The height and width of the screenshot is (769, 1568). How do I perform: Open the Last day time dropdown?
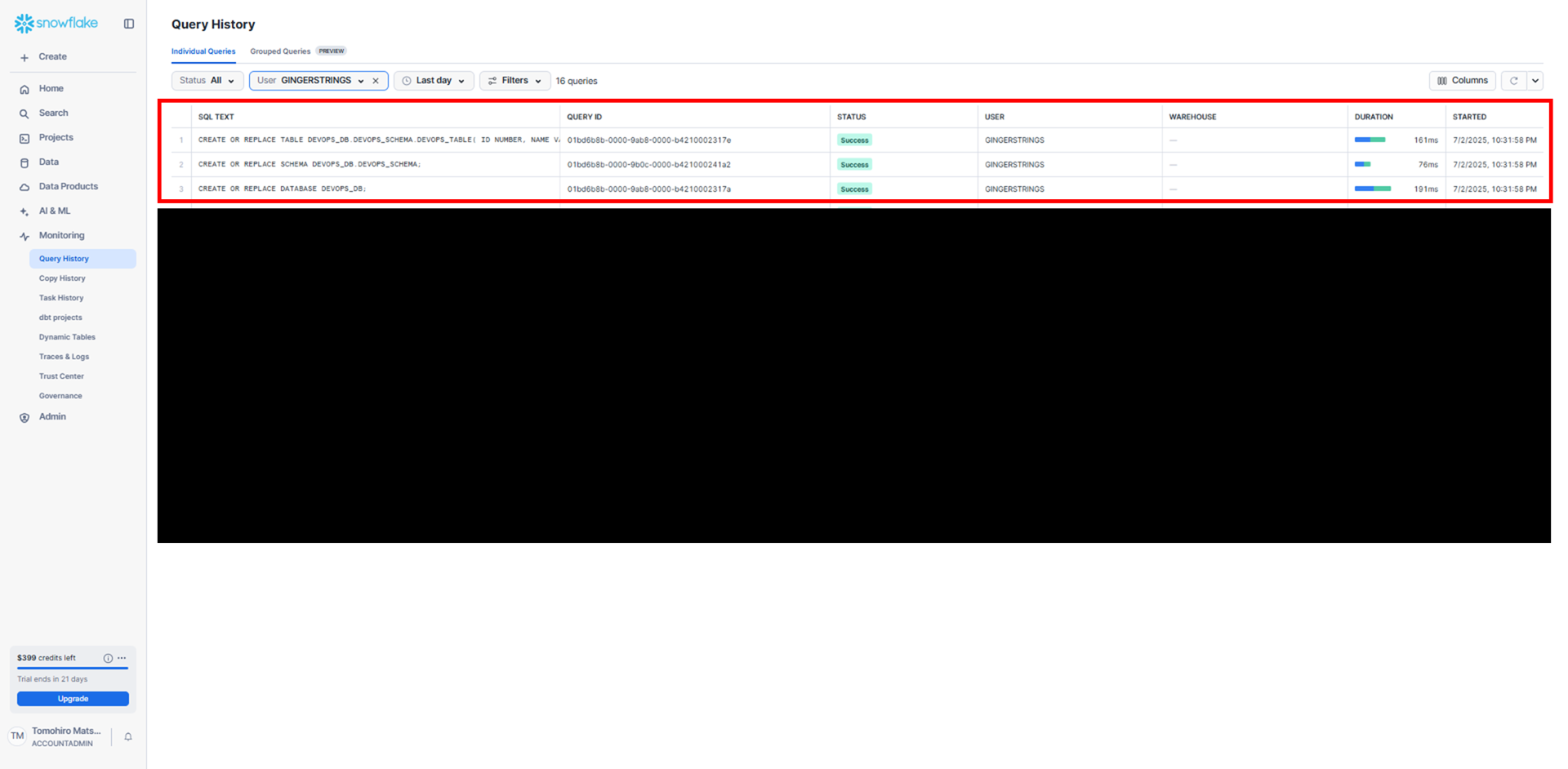(434, 81)
